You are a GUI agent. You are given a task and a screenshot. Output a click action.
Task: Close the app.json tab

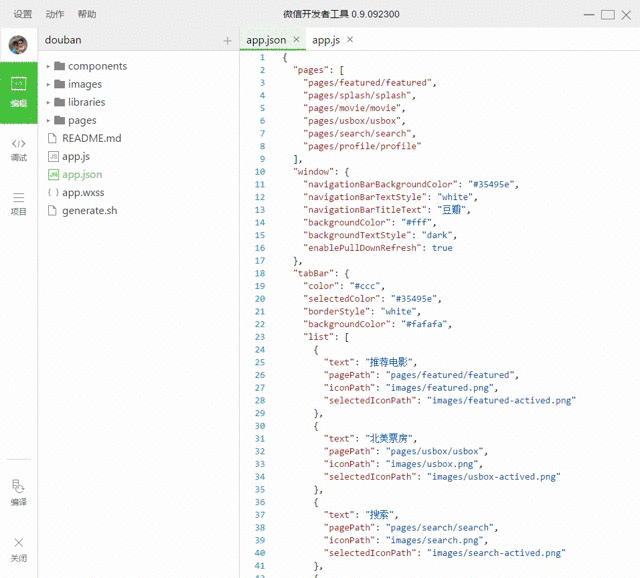(296, 40)
